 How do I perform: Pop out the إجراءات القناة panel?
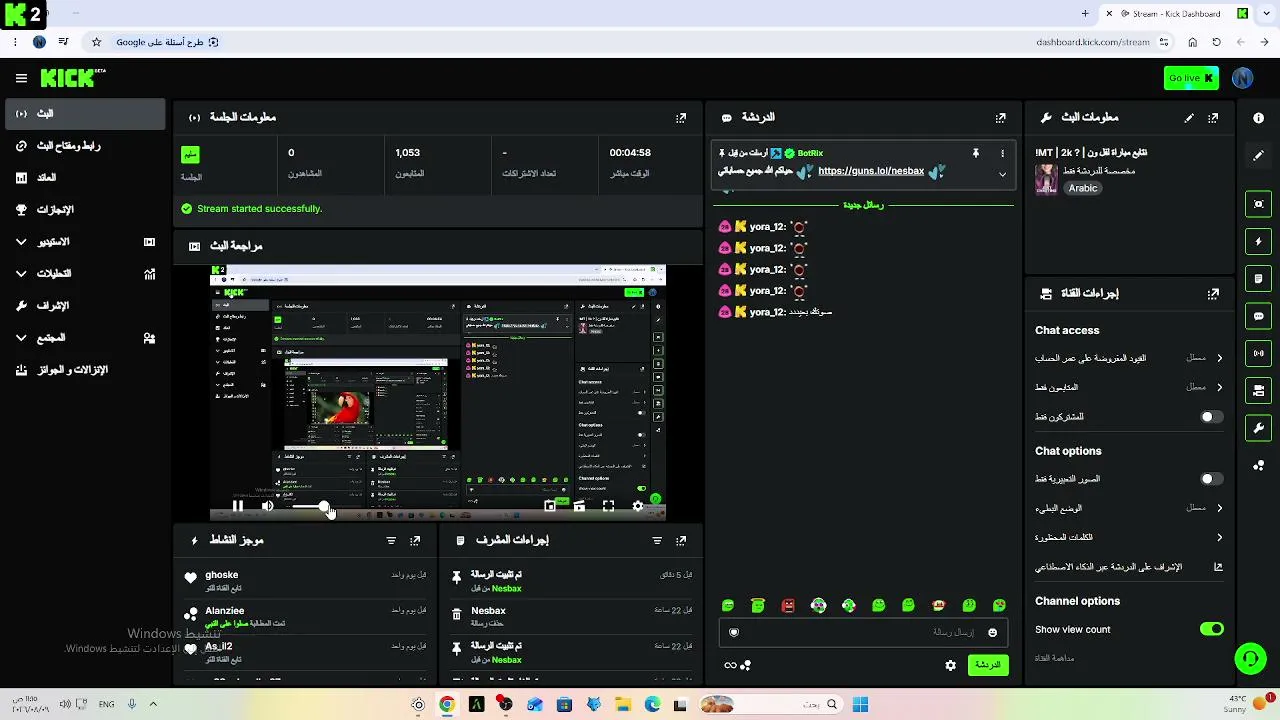(1213, 293)
